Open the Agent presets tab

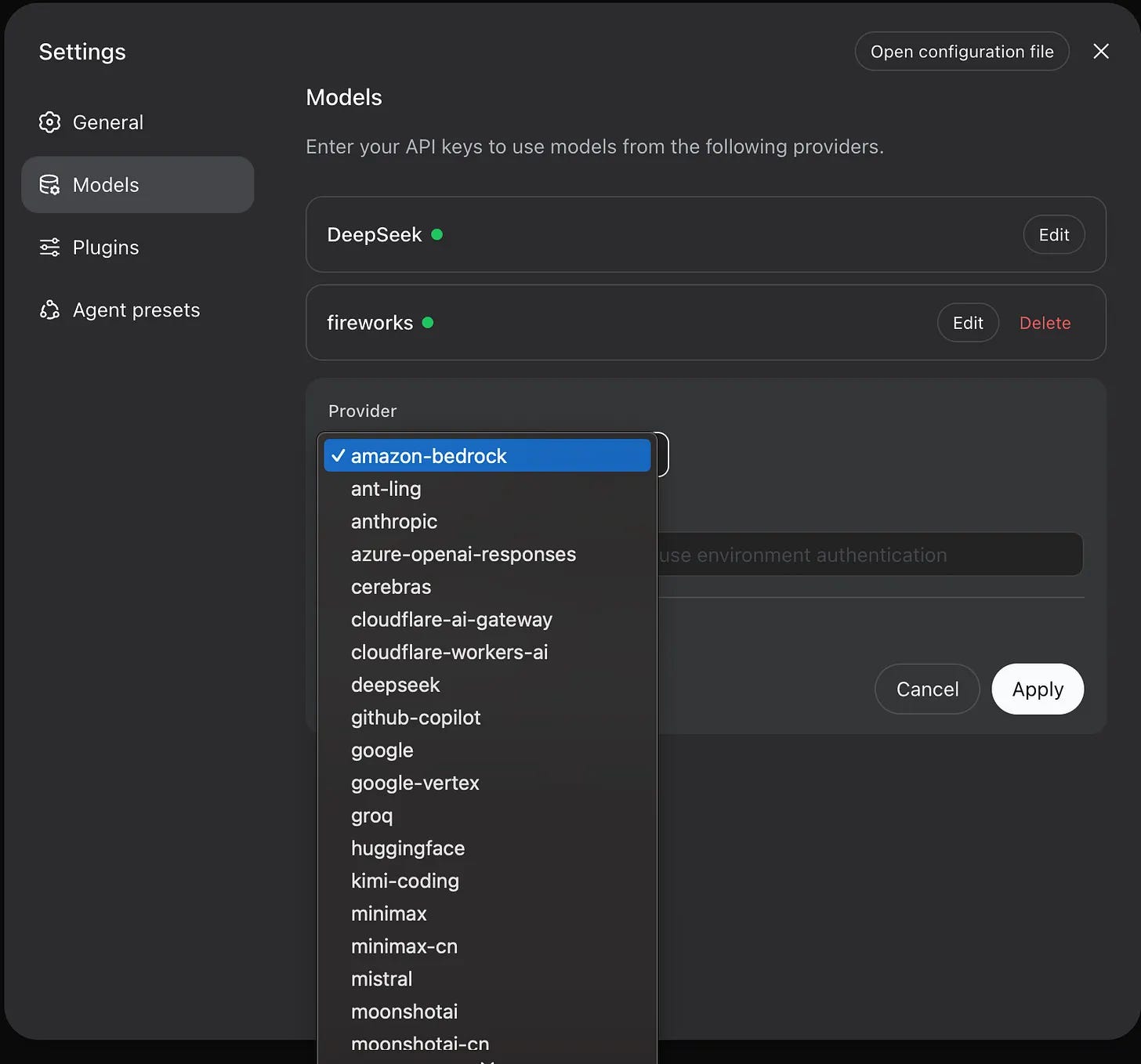click(x=138, y=310)
